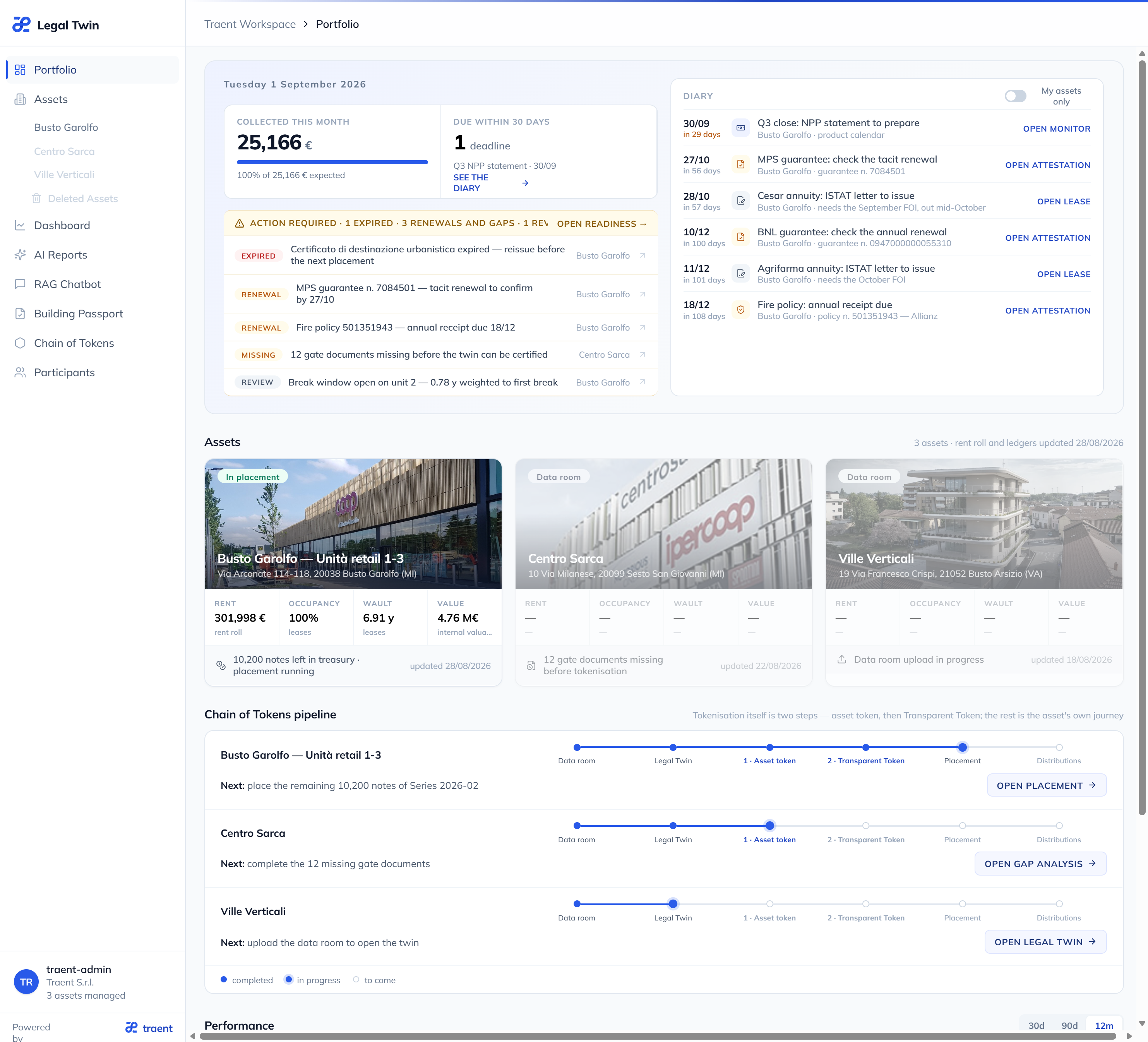
Task: Click the diary icon for BNL guarantee annual renewal
Action: point(740,237)
